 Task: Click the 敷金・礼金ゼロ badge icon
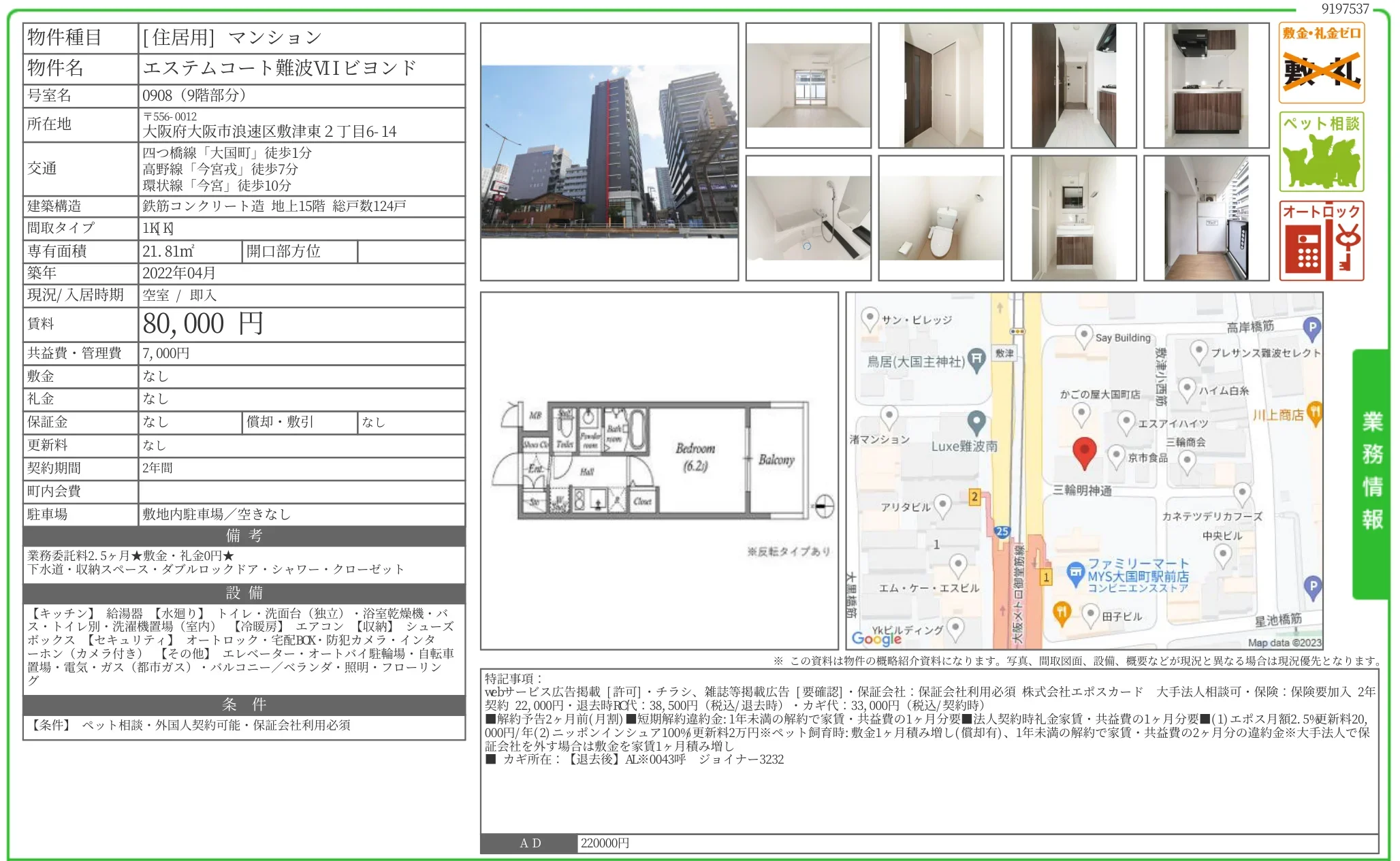point(1321,58)
